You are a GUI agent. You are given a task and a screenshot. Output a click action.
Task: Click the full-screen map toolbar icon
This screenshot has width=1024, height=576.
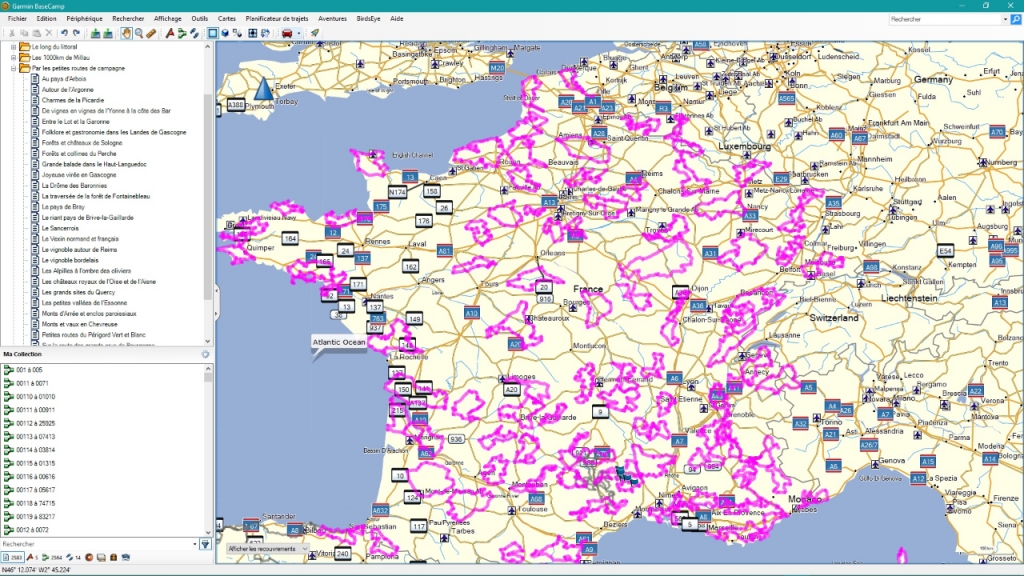pos(253,33)
